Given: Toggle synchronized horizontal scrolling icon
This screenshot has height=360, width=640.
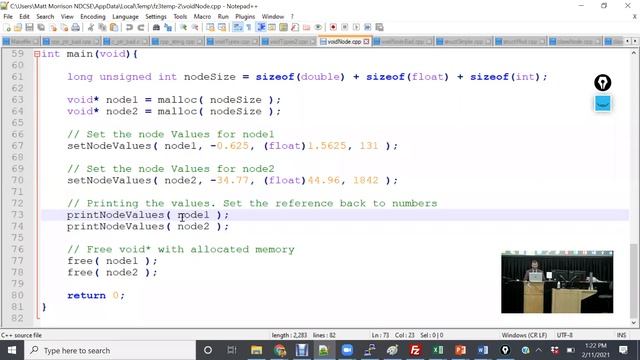Looking at the screenshot, I should [x=222, y=27].
